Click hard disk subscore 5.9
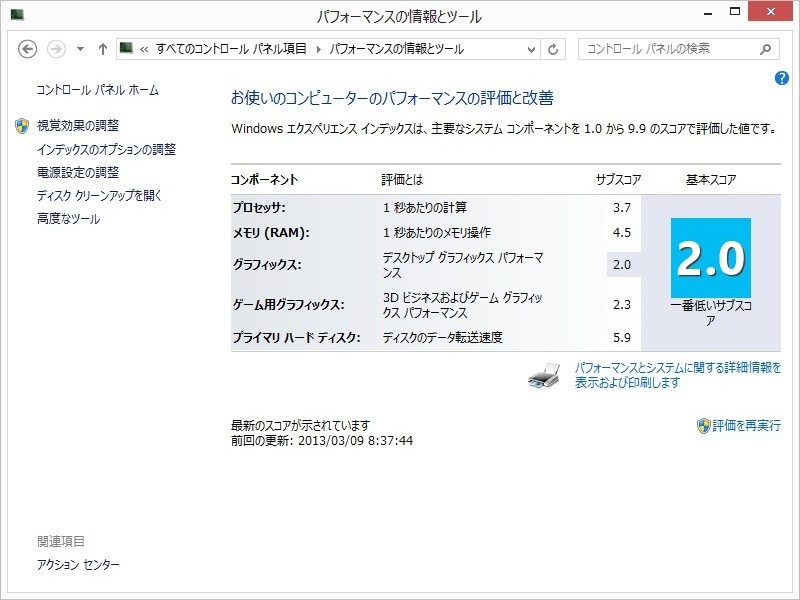The height and width of the screenshot is (600, 800). click(622, 337)
